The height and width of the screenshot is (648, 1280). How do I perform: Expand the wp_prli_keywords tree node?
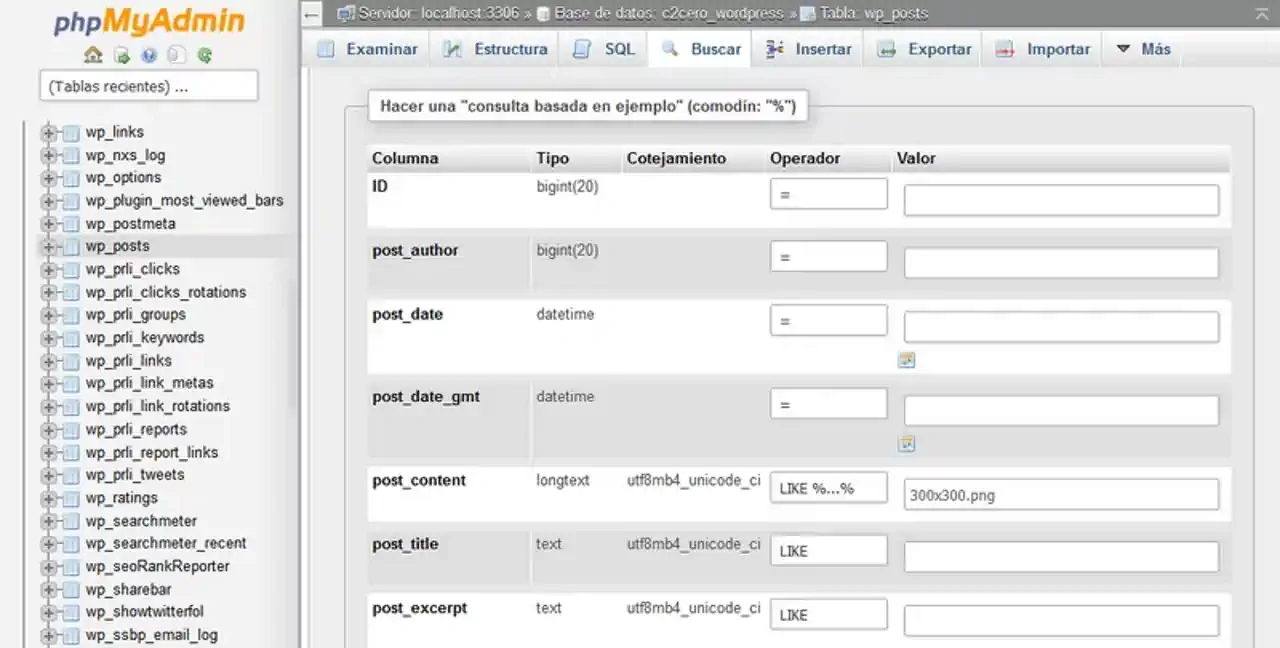pos(48,338)
